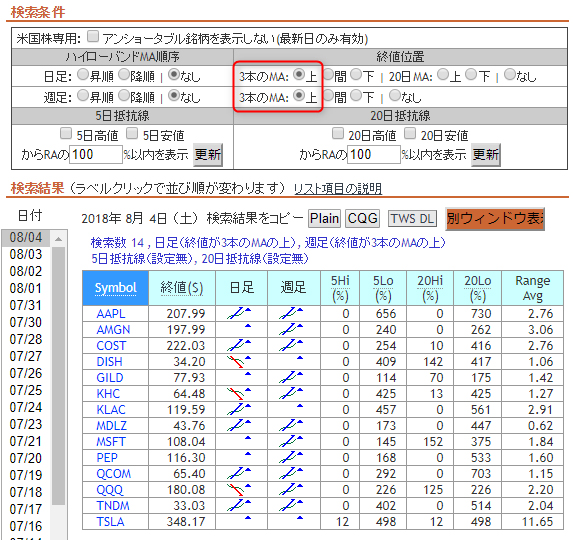The image size is (573, 540).
Task: Select 日足 3本のMA 下 radio
Action: pyautogui.click(x=356, y=75)
